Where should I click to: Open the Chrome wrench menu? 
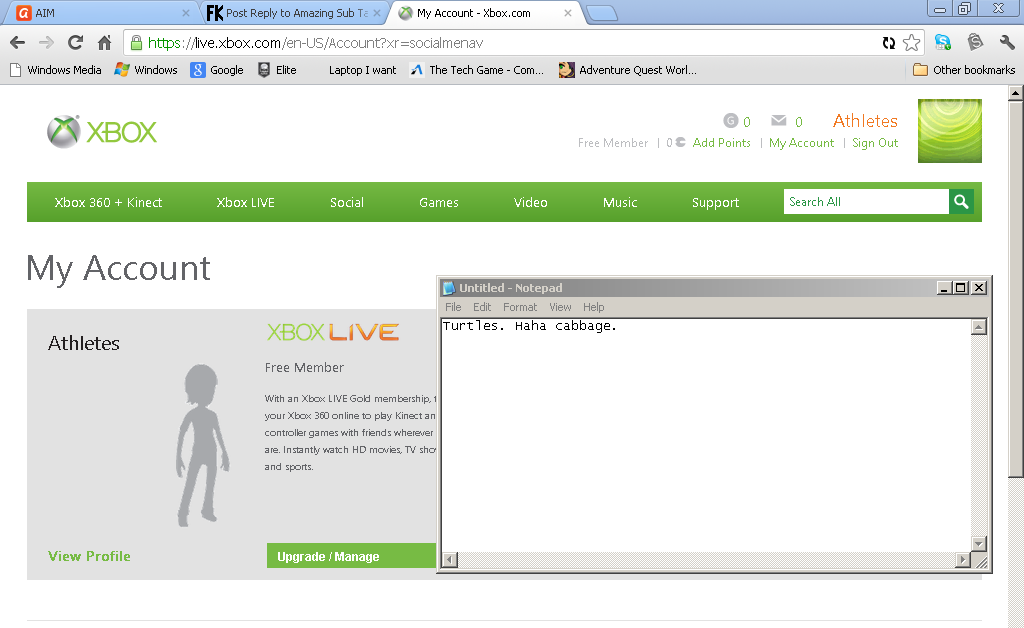(1006, 42)
